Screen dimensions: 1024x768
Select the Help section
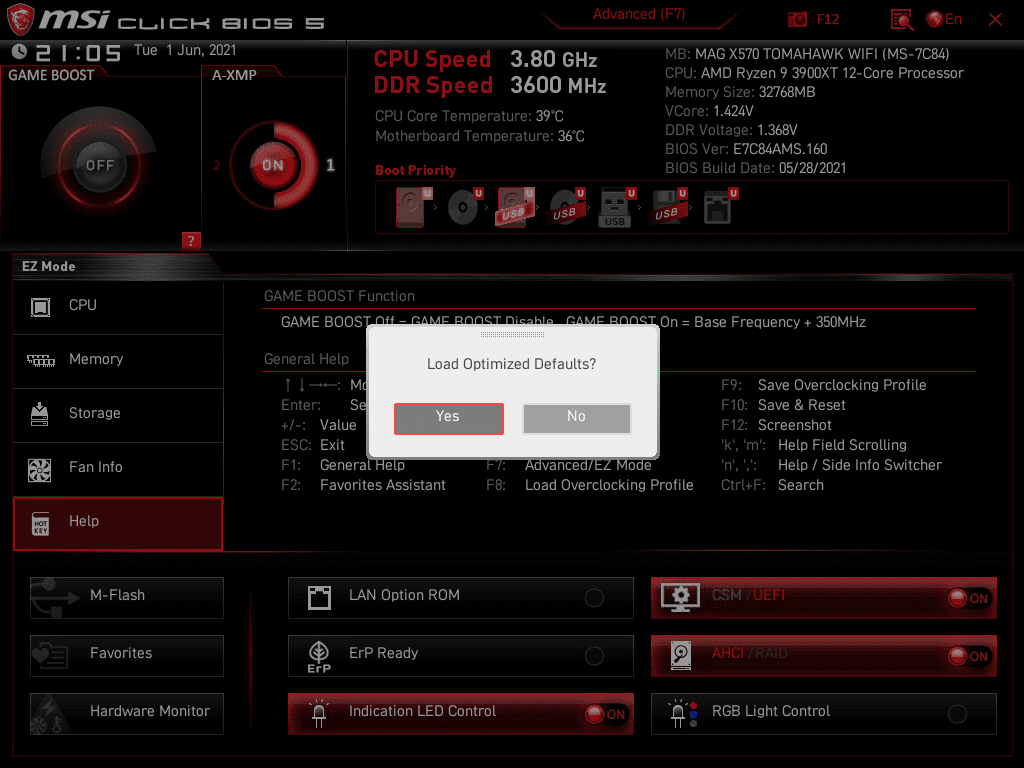[118, 523]
